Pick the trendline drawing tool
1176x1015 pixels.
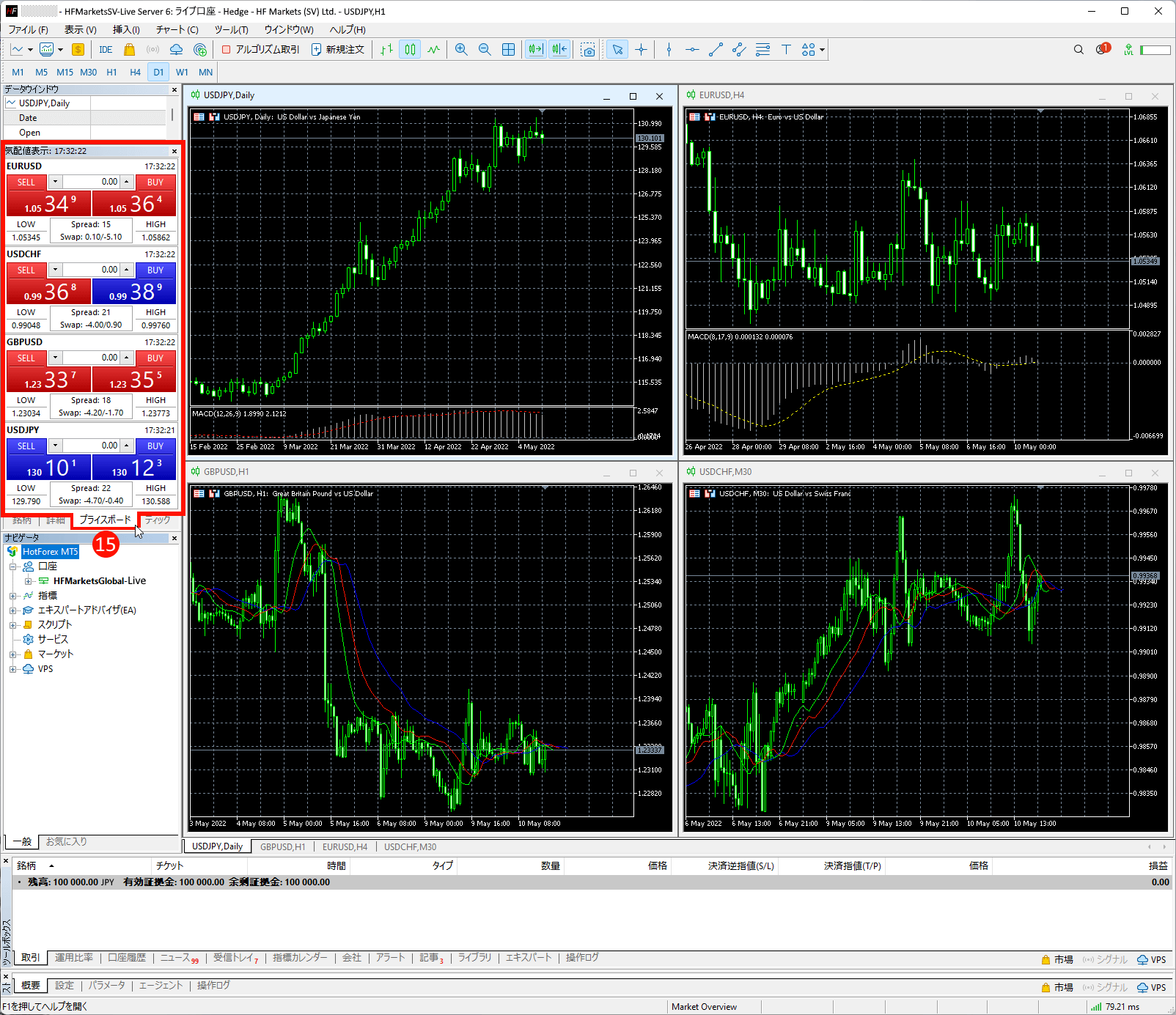click(716, 50)
